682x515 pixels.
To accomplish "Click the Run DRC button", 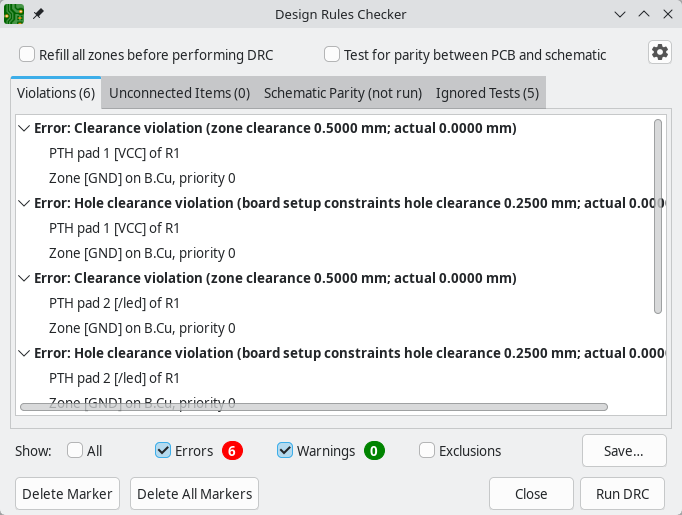I will (622, 494).
